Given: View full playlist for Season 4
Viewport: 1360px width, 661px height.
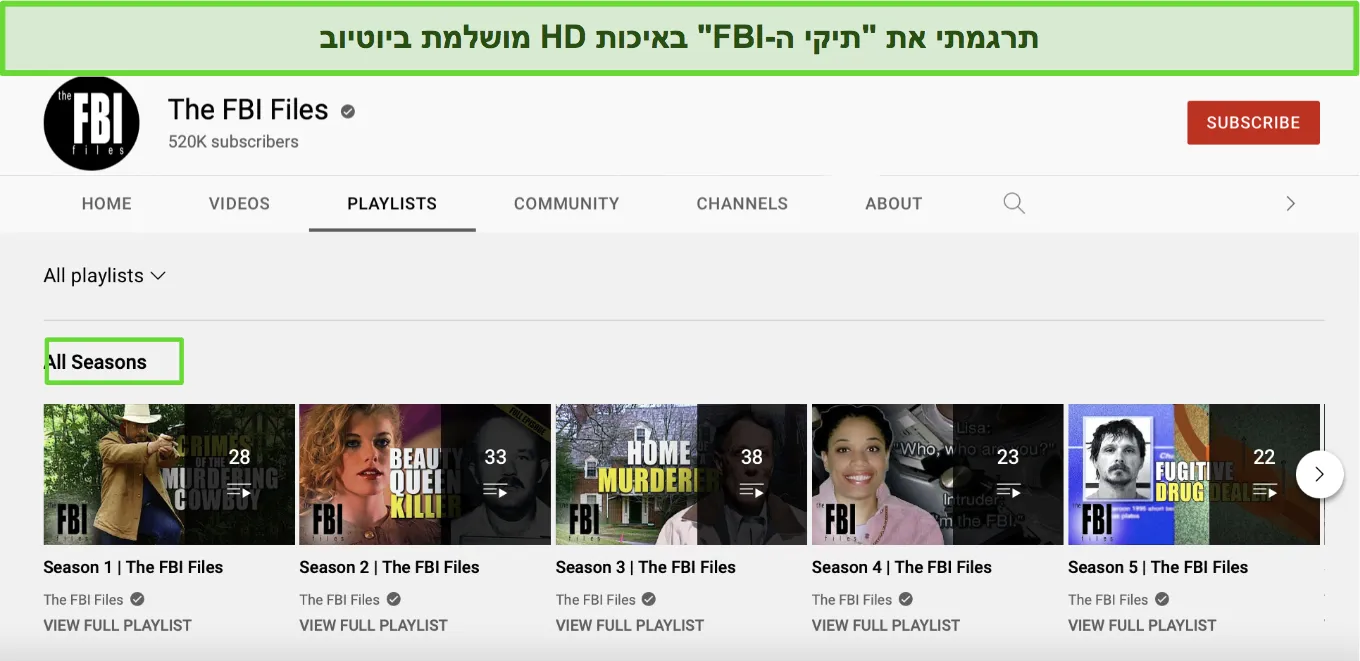Looking at the screenshot, I should [x=886, y=625].
